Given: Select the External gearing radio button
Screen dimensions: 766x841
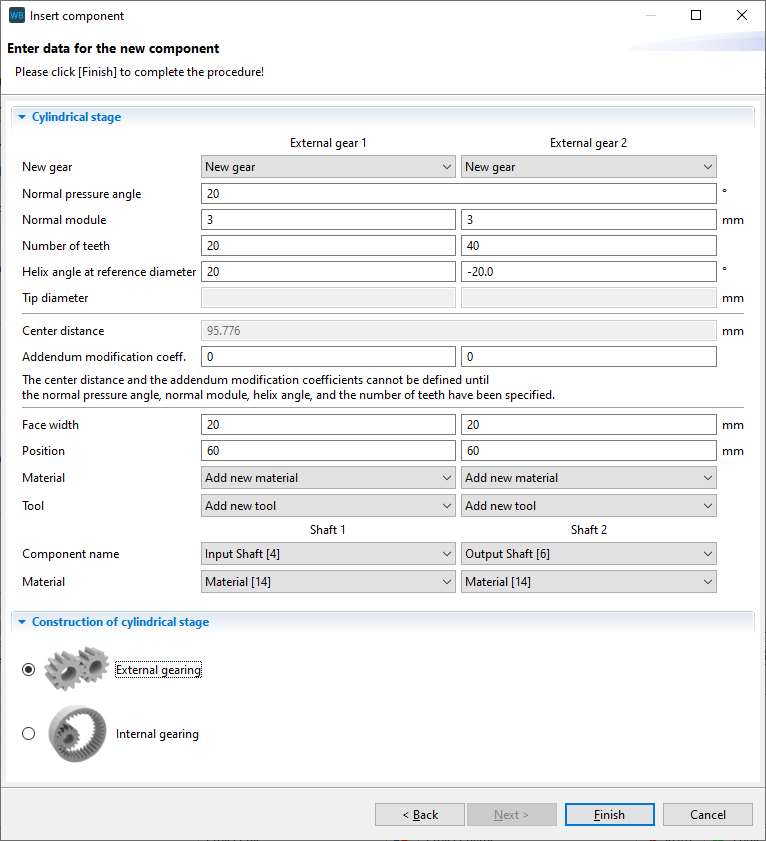Looking at the screenshot, I should click(28, 670).
